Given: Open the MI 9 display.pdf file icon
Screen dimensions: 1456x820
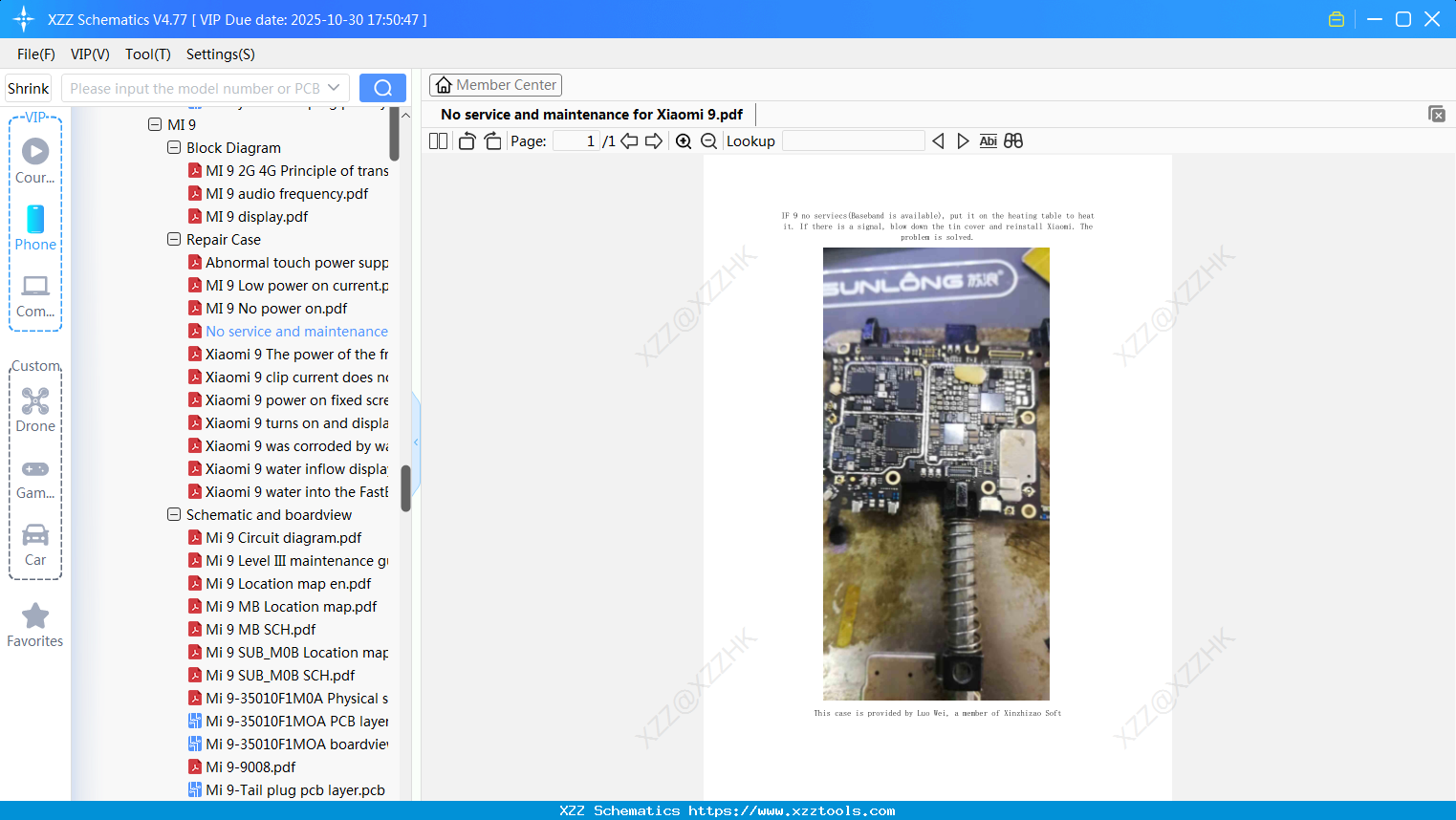Looking at the screenshot, I should click(x=195, y=217).
